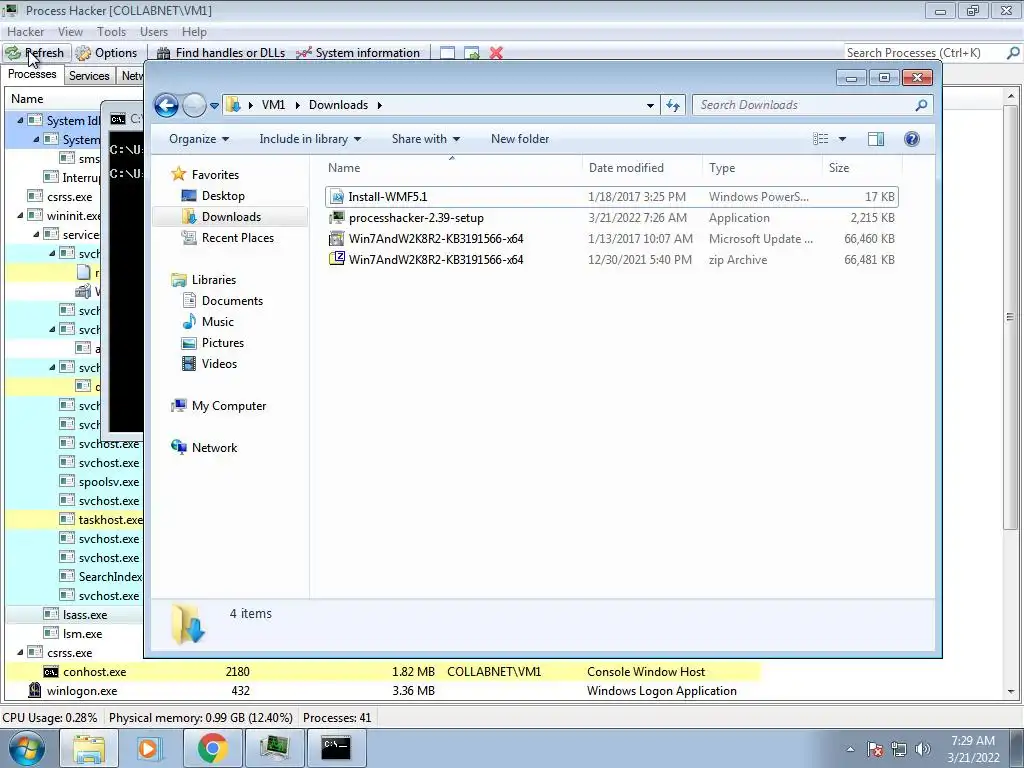
Task: Toggle the preview pane button
Action: click(x=876, y=138)
